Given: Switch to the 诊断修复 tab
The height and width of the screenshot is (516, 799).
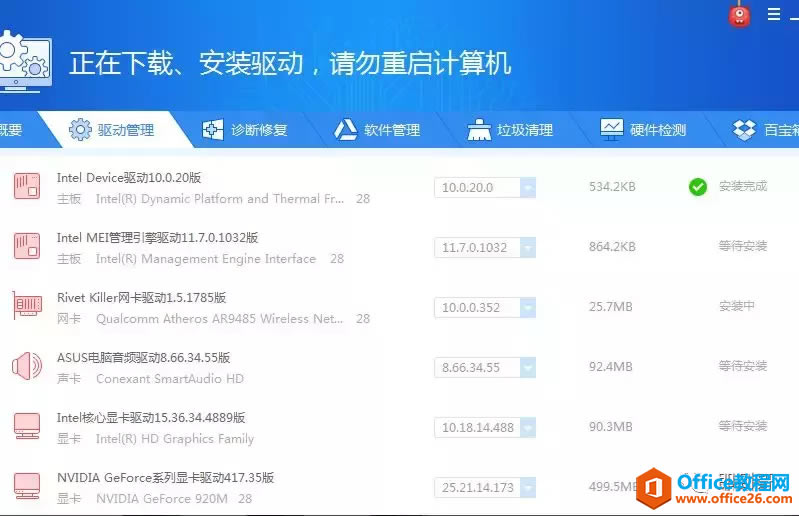Looking at the screenshot, I should 245,130.
